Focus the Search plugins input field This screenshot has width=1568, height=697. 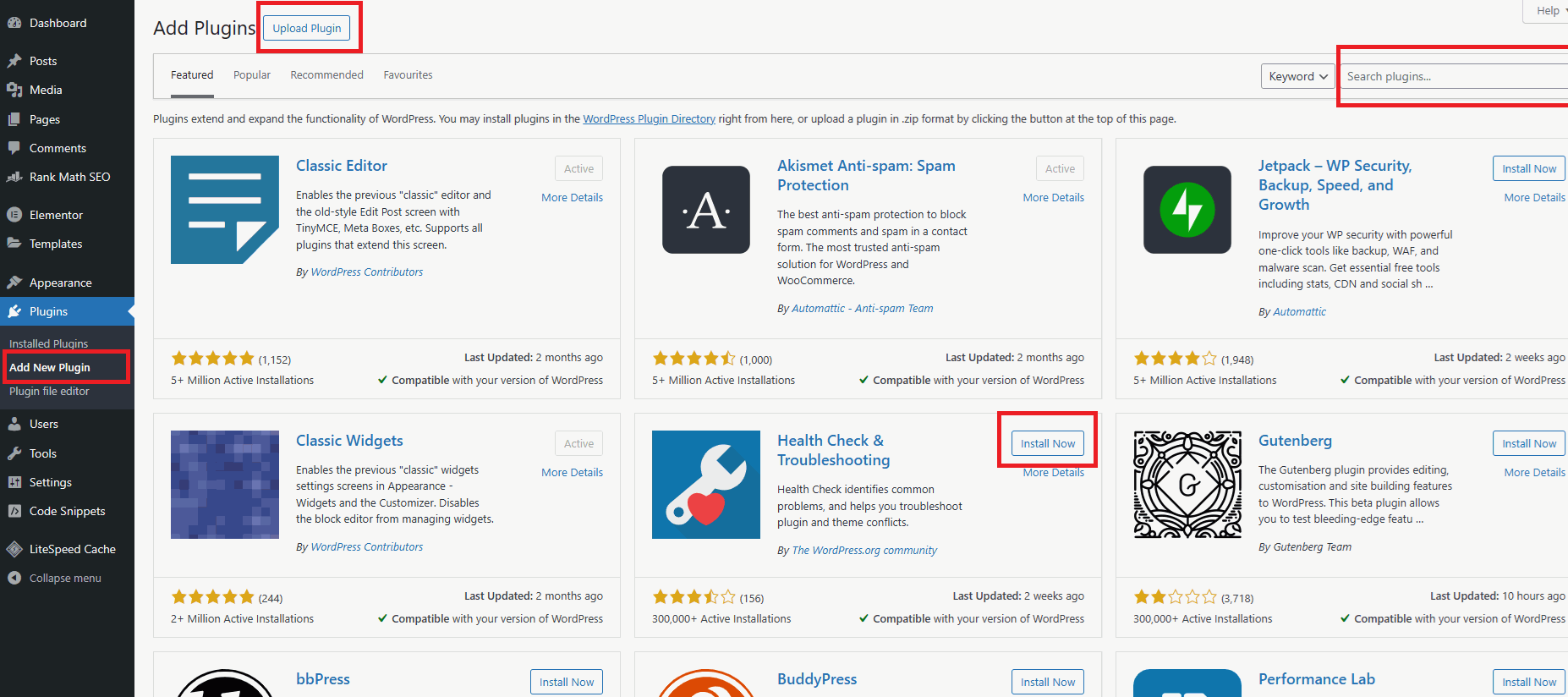click(x=1454, y=76)
